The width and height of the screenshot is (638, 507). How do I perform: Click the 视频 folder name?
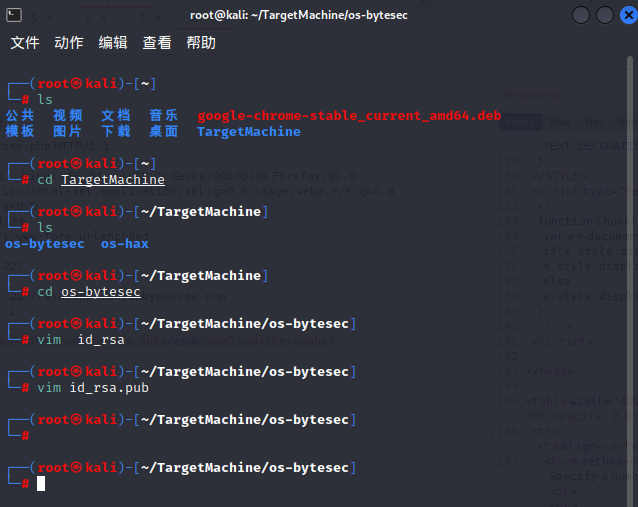coord(68,116)
